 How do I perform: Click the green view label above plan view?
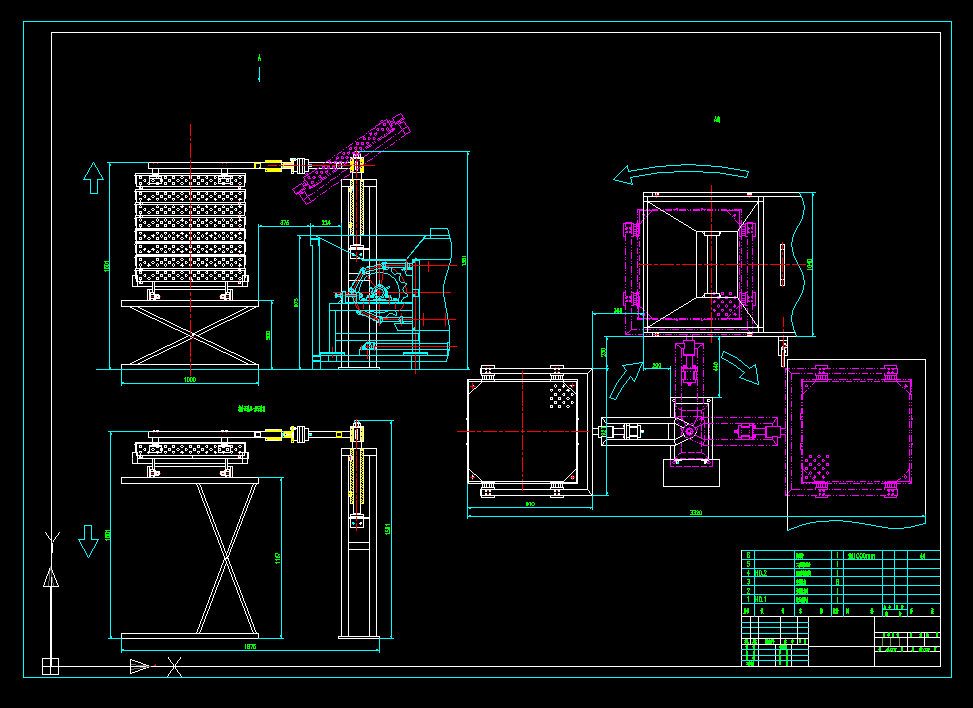pos(717,120)
